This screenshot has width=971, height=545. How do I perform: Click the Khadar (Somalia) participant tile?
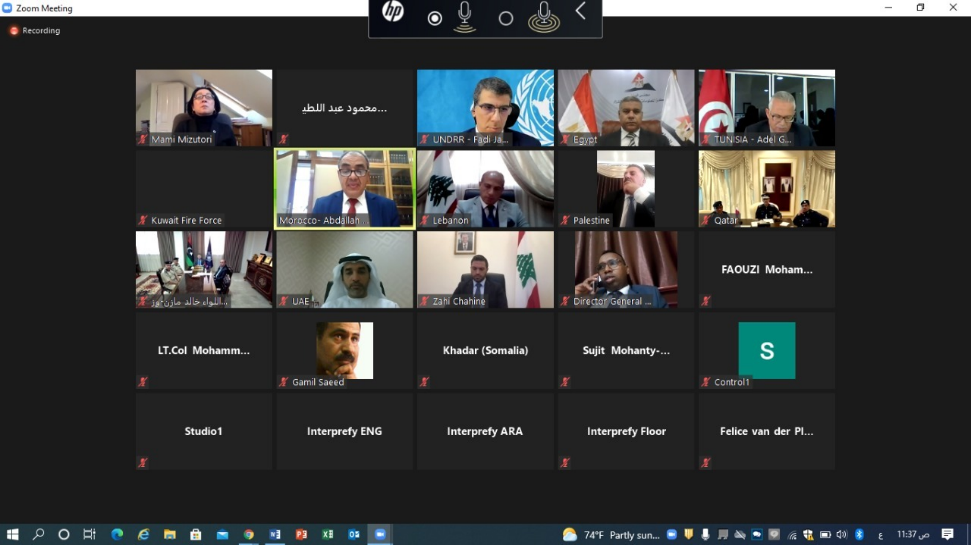click(x=485, y=351)
